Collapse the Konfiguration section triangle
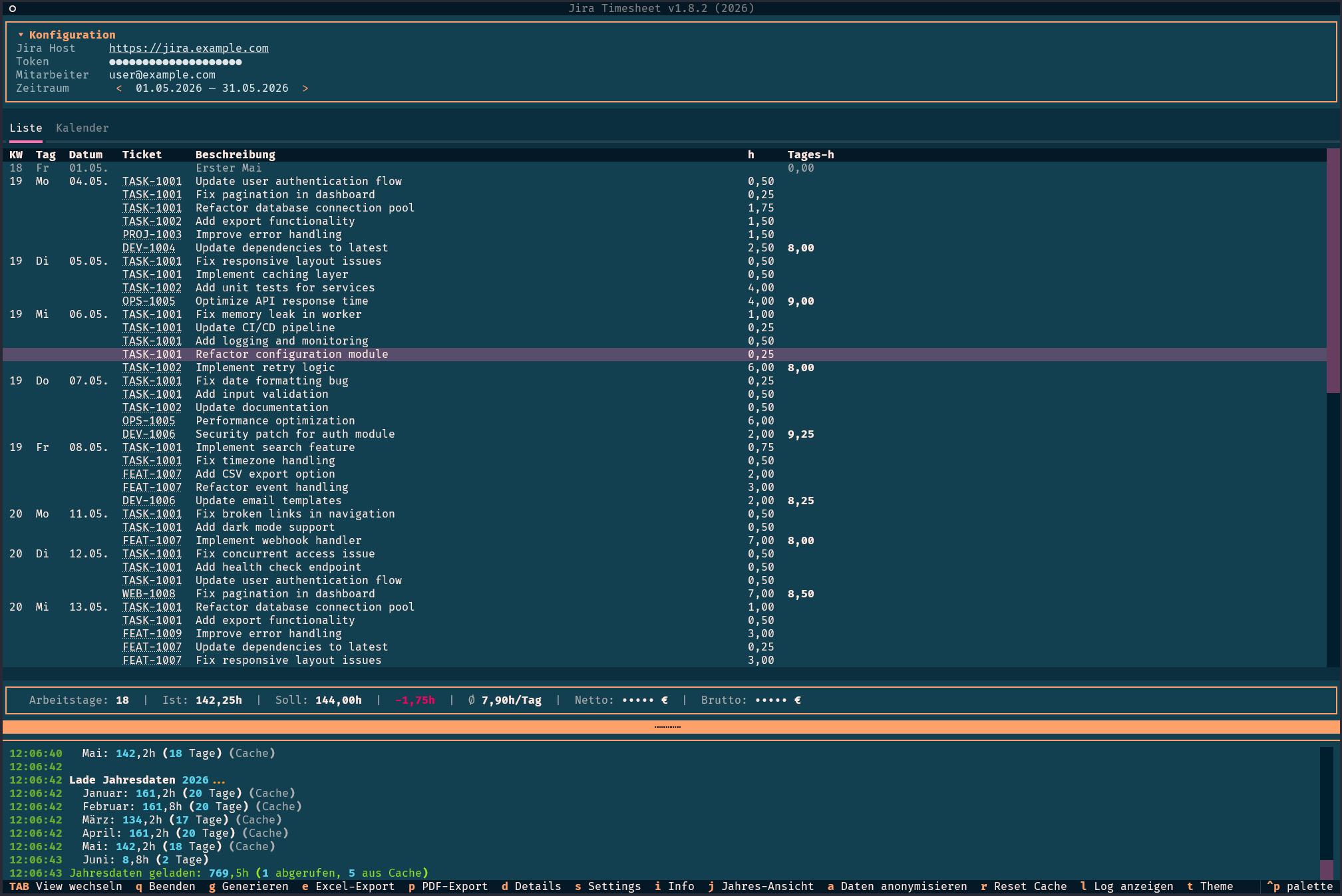This screenshot has height=896, width=1342. [x=21, y=35]
